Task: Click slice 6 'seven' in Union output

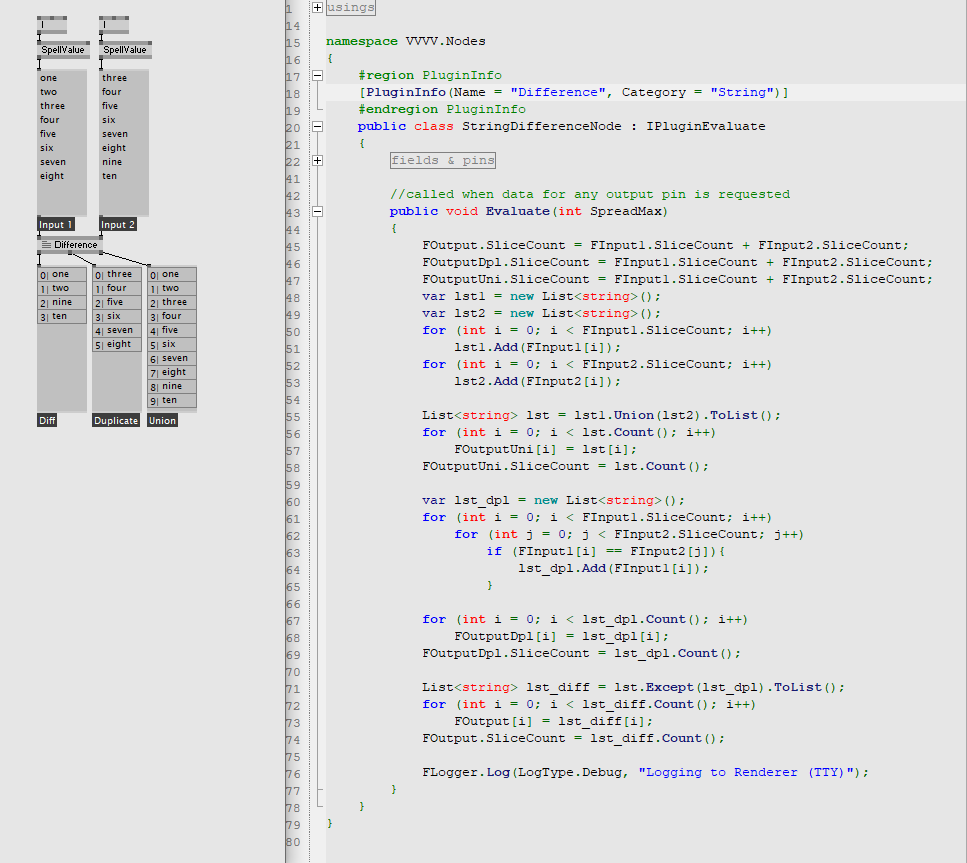Action: pos(172,358)
